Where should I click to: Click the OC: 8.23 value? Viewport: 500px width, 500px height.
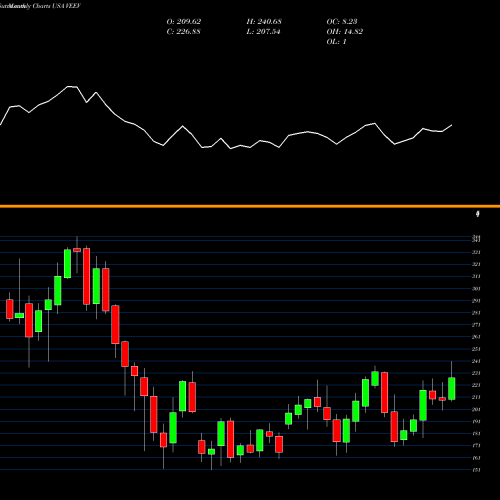click(342, 22)
